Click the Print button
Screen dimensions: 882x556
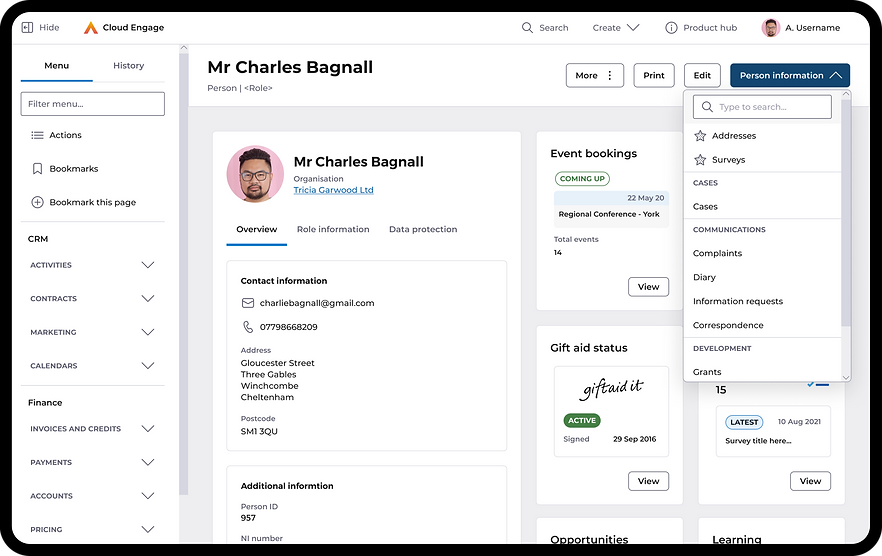(654, 75)
